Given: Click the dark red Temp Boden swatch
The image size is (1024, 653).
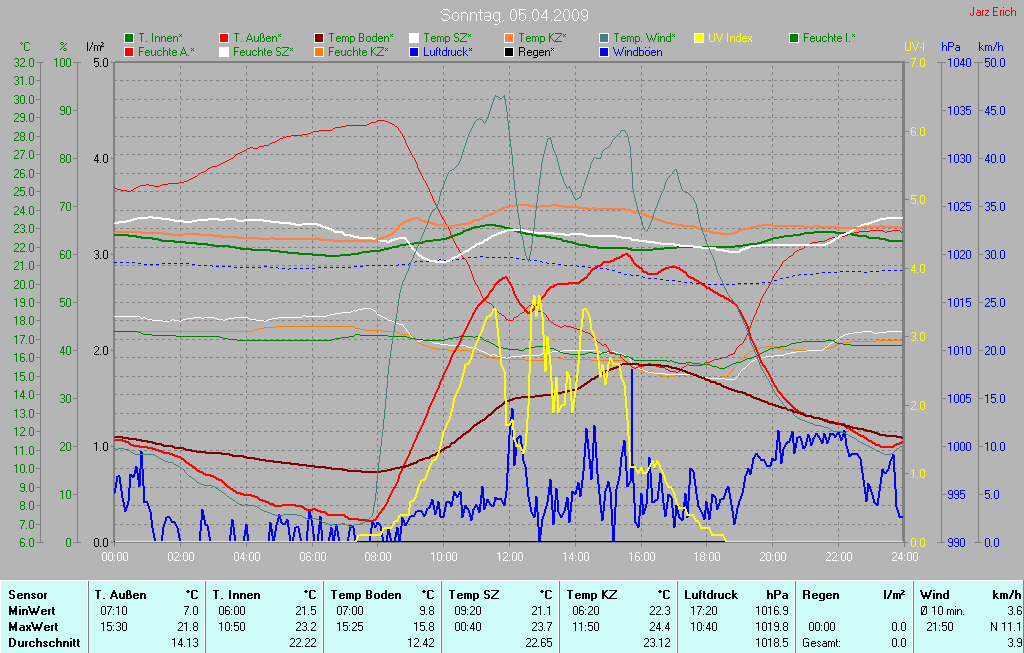Looking at the screenshot, I should 319,39.
